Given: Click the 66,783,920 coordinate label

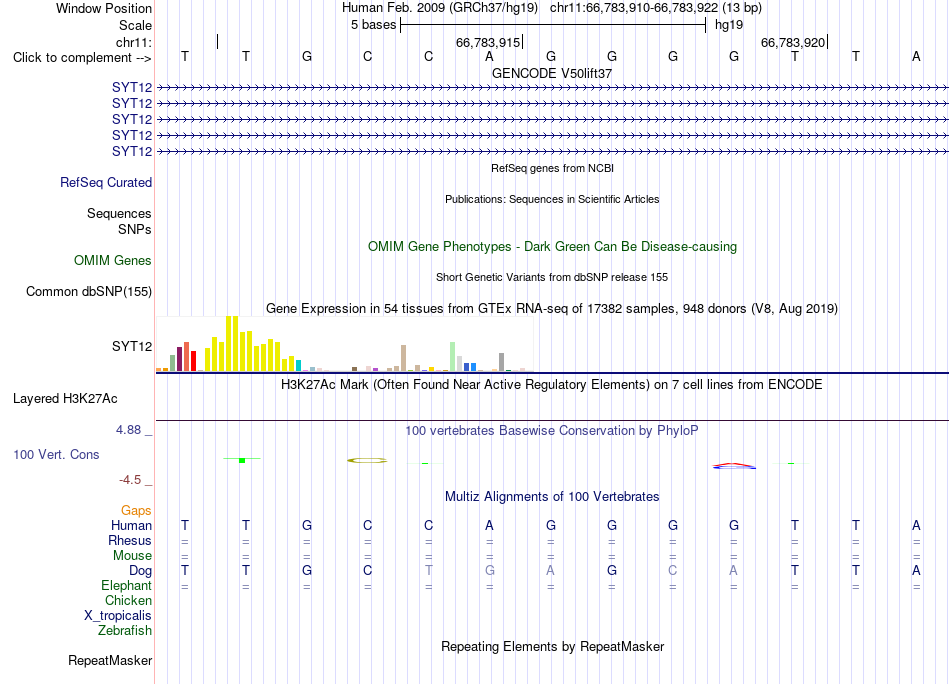Looking at the screenshot, I should click(x=792, y=42).
